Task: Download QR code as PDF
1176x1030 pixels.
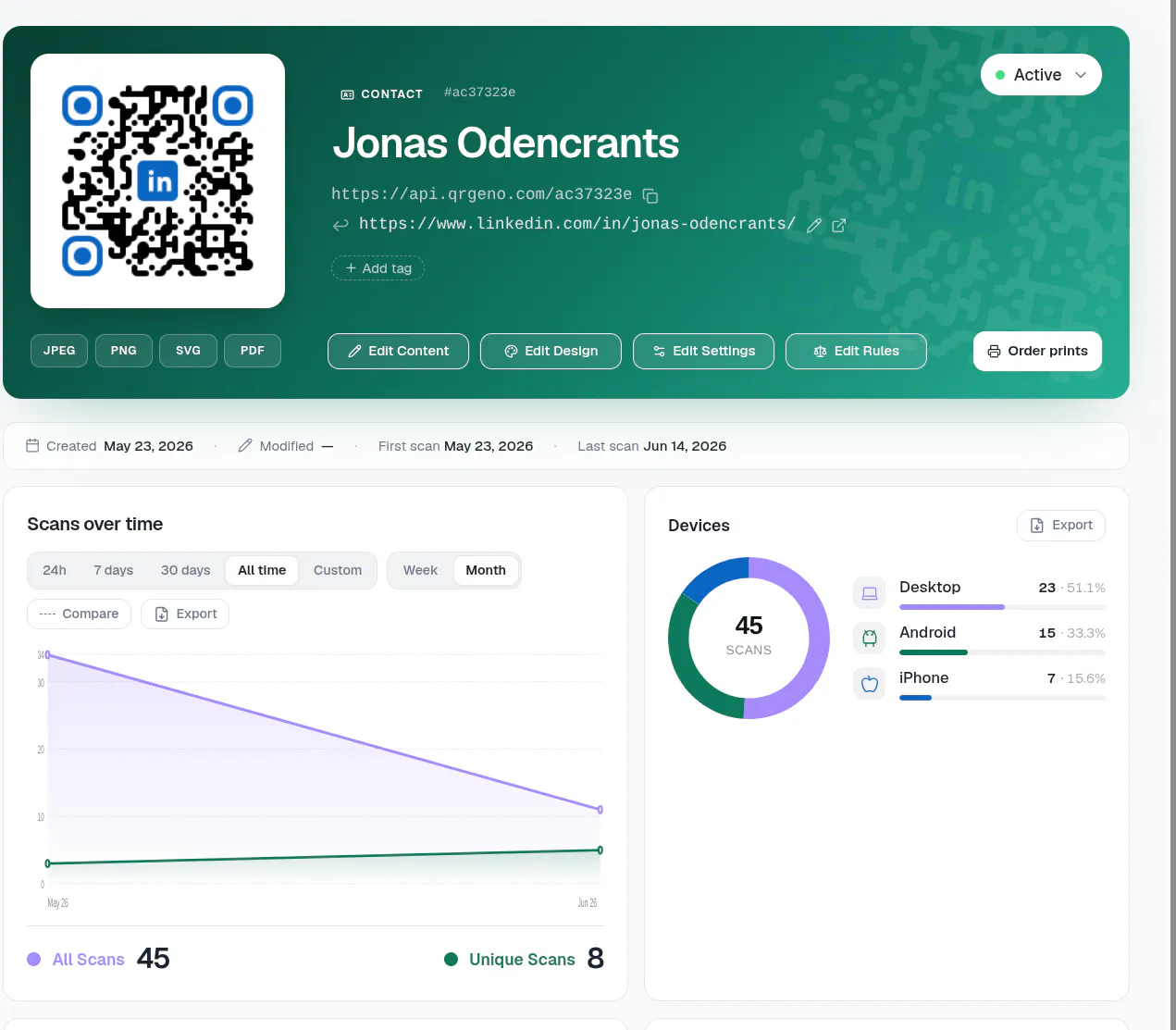Action: (253, 351)
